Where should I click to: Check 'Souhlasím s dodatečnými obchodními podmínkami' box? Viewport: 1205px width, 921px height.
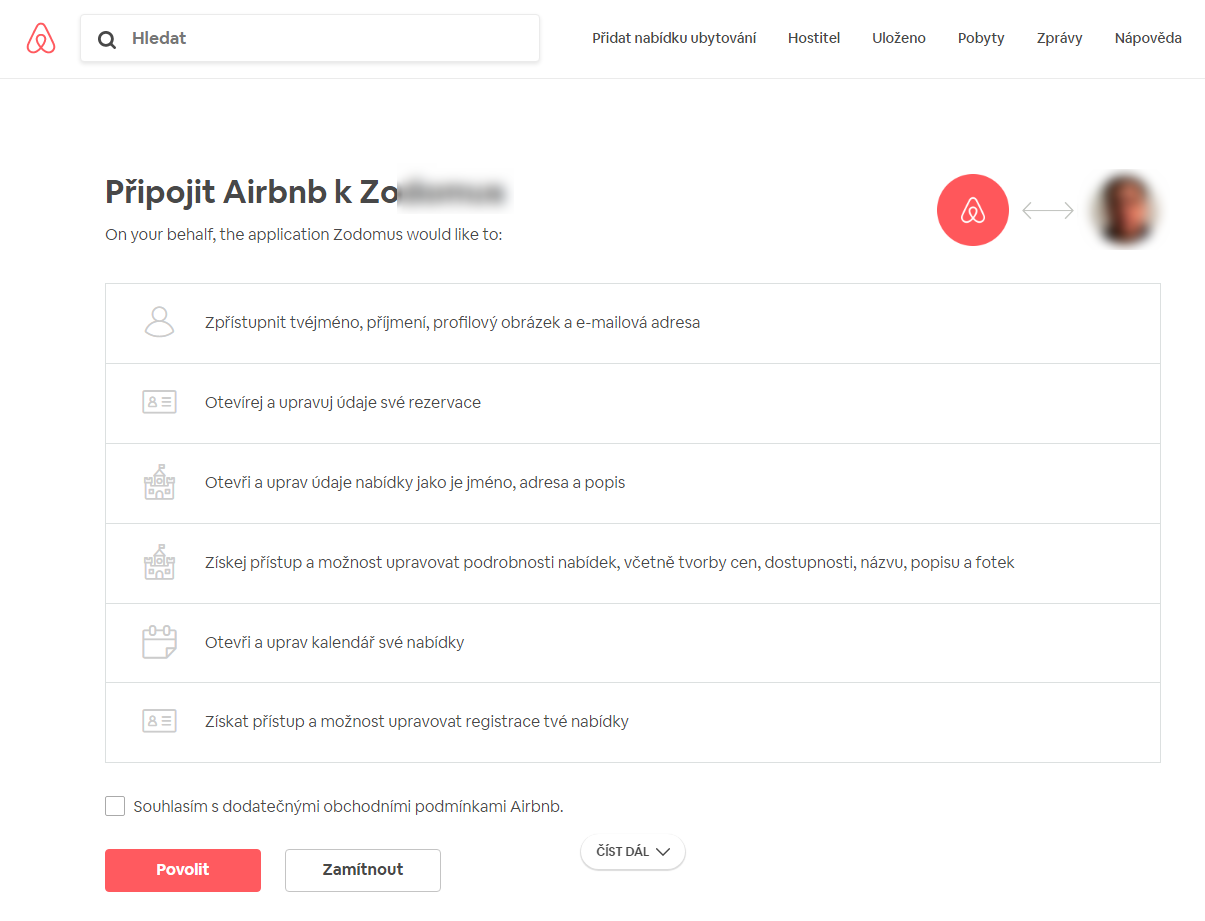(115, 806)
